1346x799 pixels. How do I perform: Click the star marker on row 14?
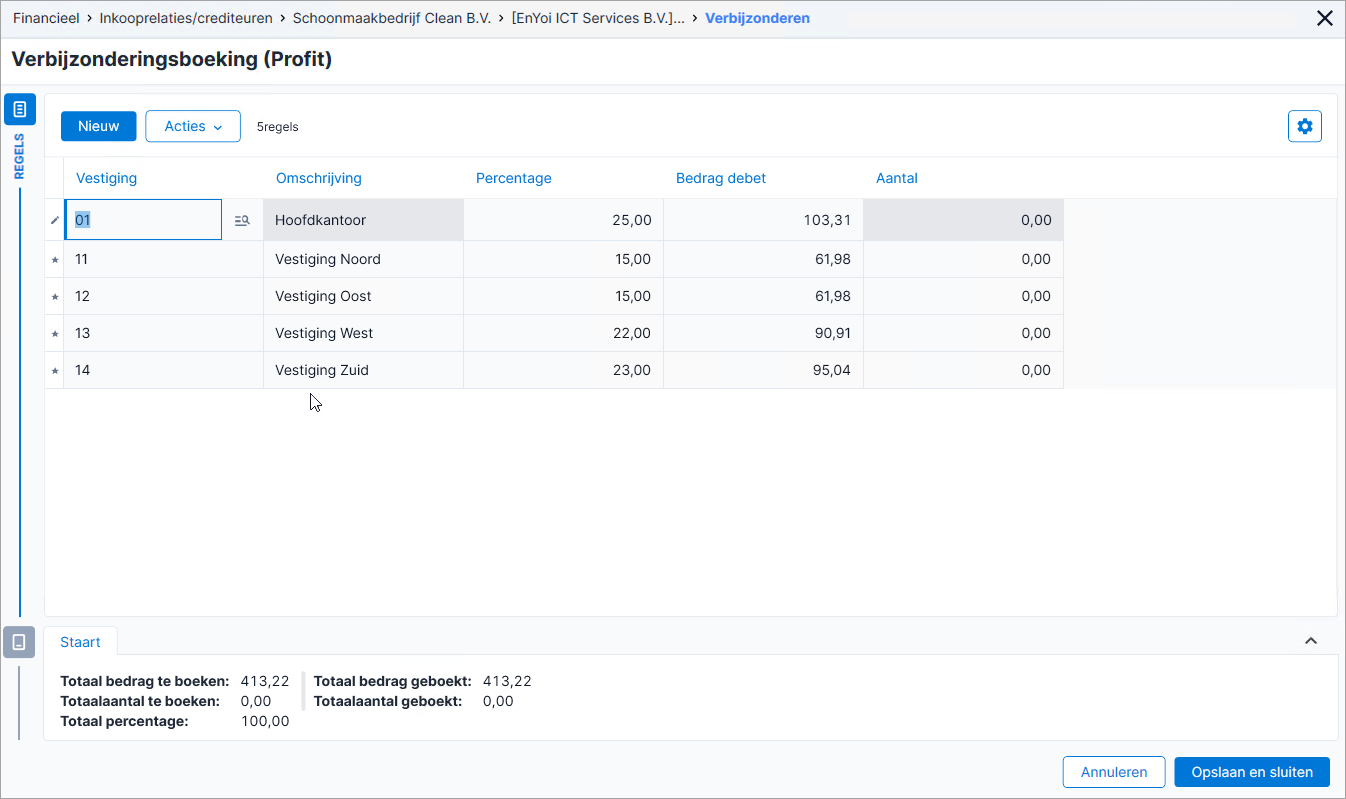coord(54,370)
